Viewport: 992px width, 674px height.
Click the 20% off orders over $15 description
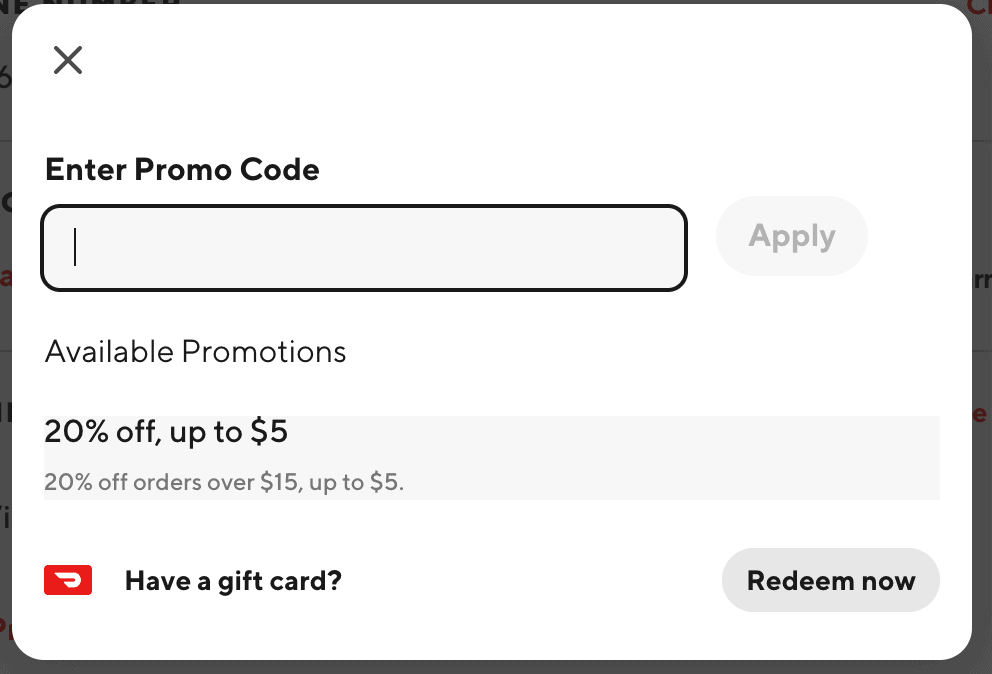pos(224,482)
